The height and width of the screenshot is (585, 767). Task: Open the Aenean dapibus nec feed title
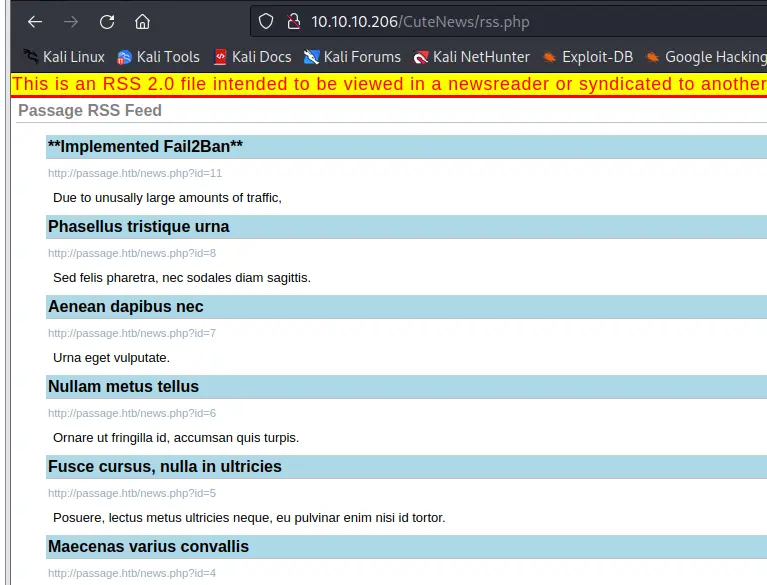pyautogui.click(x=126, y=307)
